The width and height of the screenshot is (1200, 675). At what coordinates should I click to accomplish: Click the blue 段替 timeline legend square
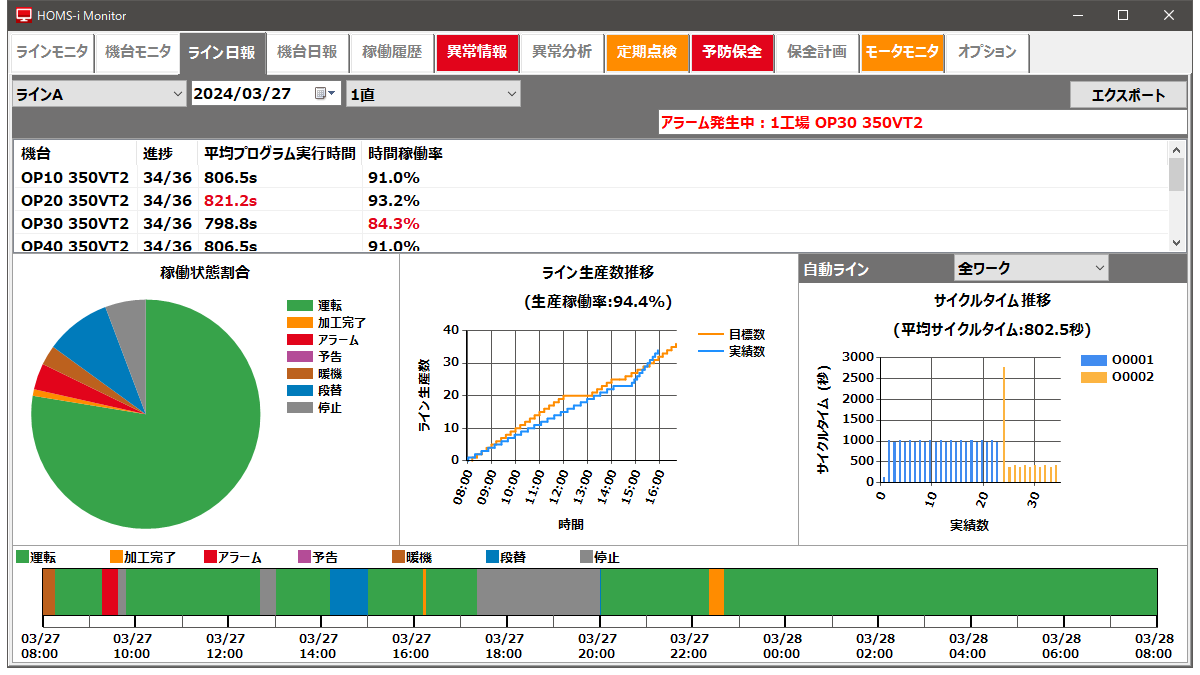click(x=492, y=557)
